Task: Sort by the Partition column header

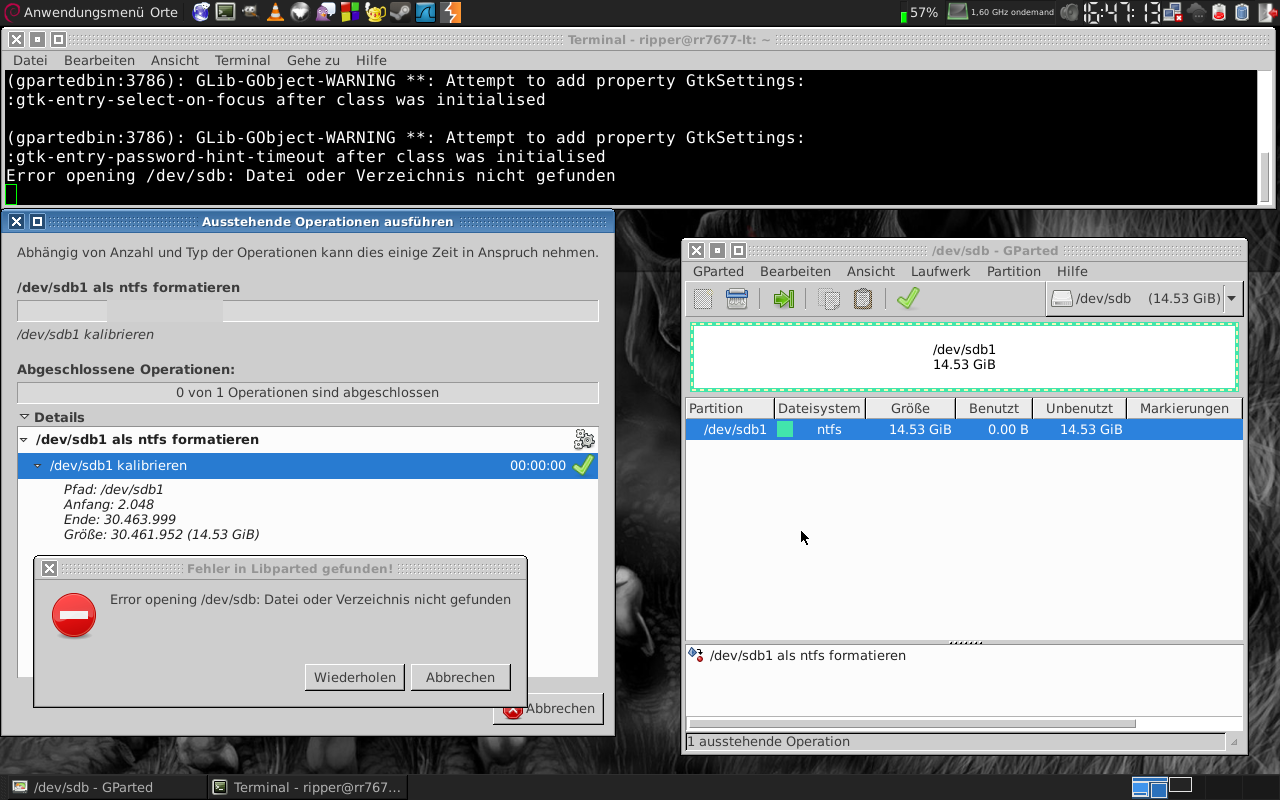Action: point(730,408)
